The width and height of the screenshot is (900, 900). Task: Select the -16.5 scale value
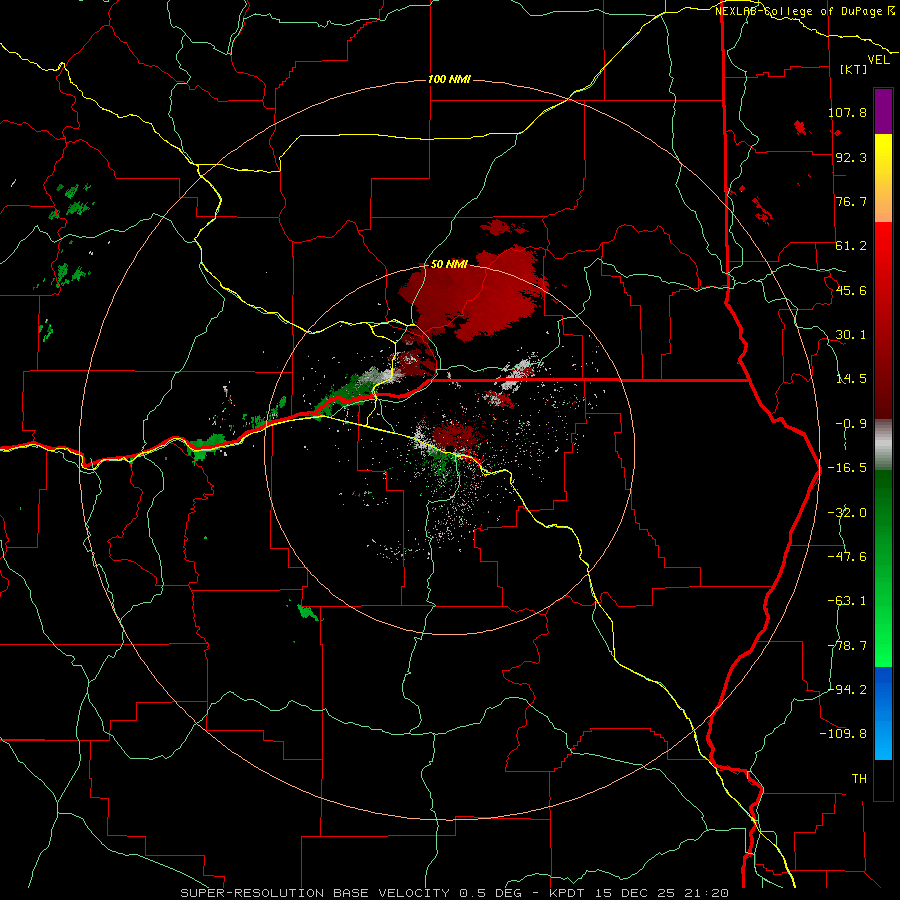point(847,468)
